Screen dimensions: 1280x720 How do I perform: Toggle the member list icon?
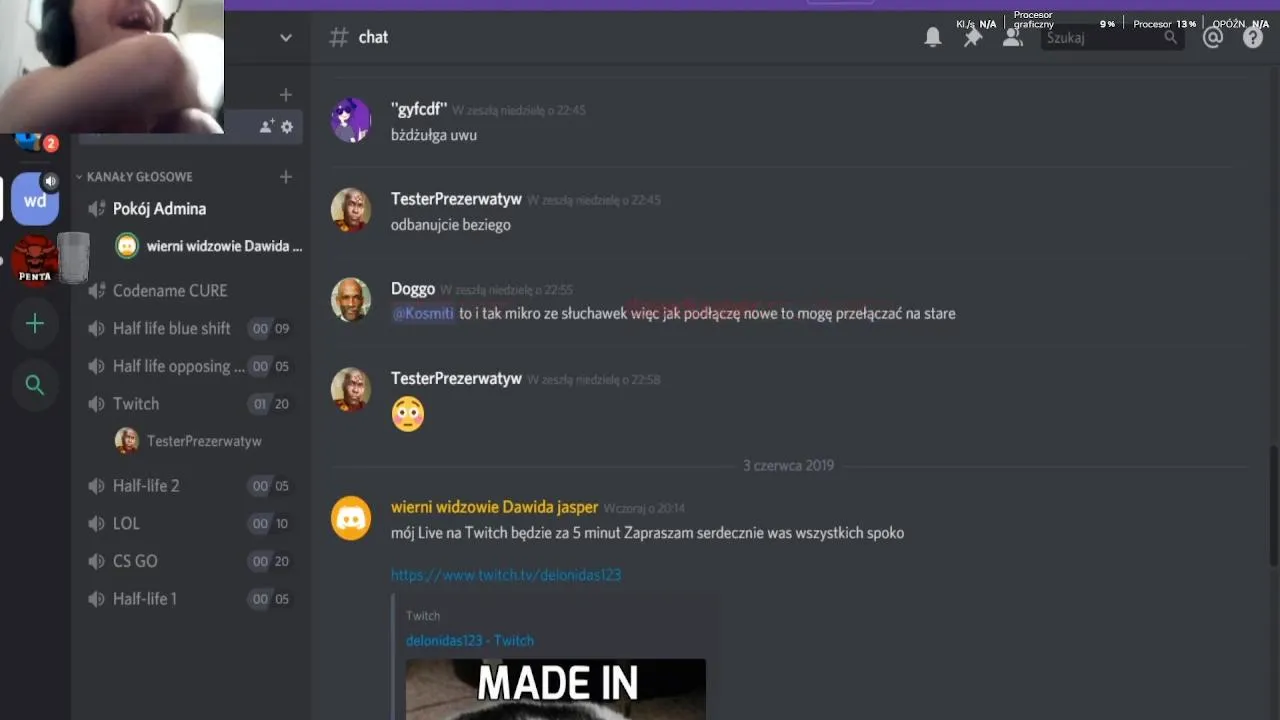click(1012, 37)
